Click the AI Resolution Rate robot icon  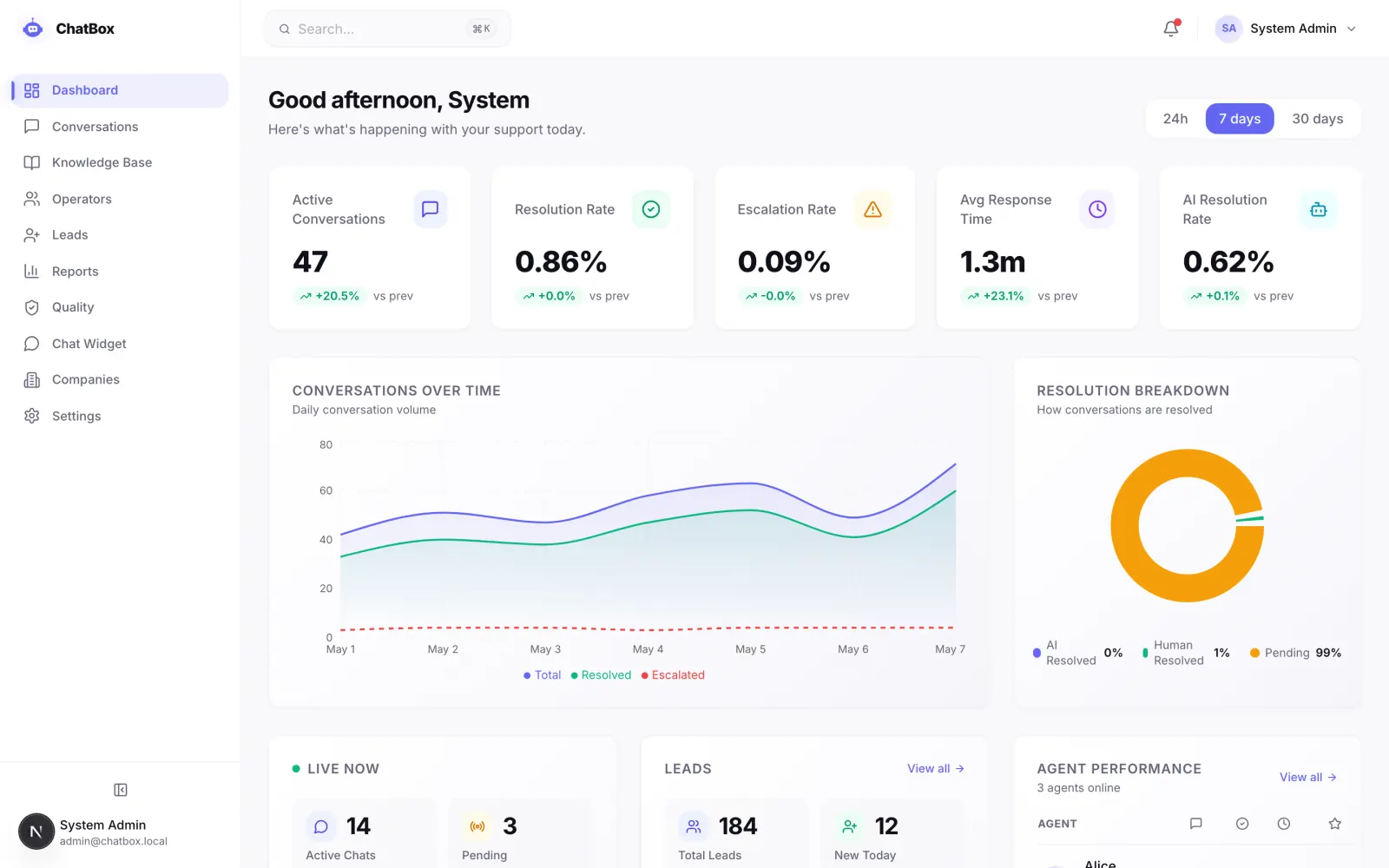[x=1319, y=209]
